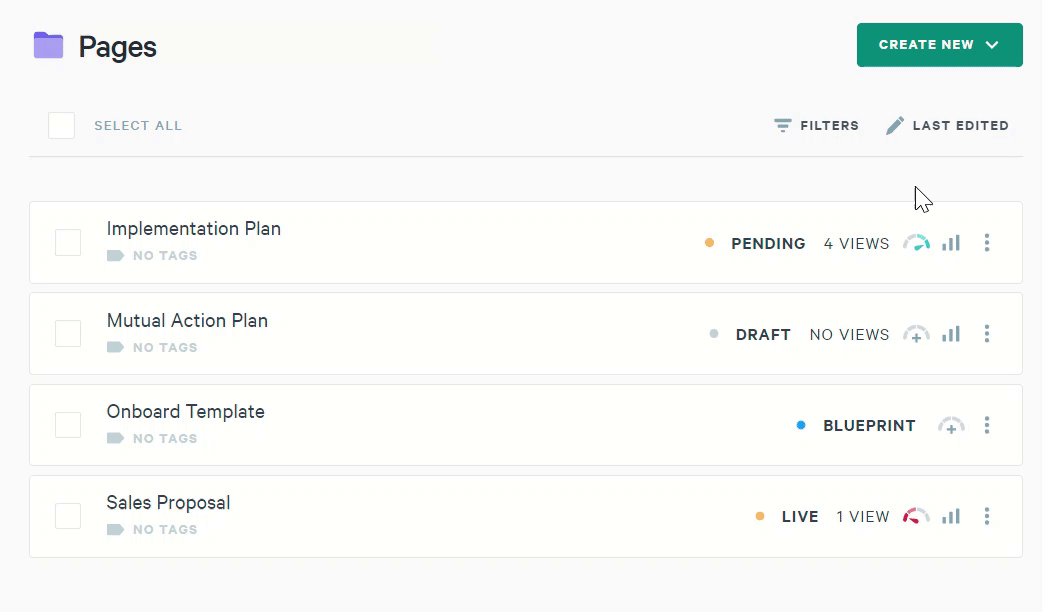Click the gauge icon on Mutual Action Plan

coord(916,334)
